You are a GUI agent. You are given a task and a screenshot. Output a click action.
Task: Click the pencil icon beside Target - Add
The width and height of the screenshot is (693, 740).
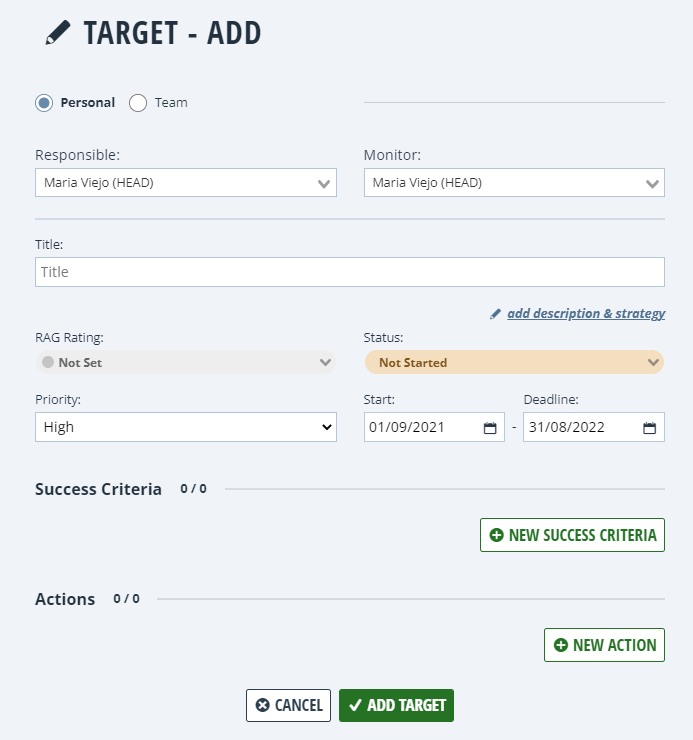point(58,34)
